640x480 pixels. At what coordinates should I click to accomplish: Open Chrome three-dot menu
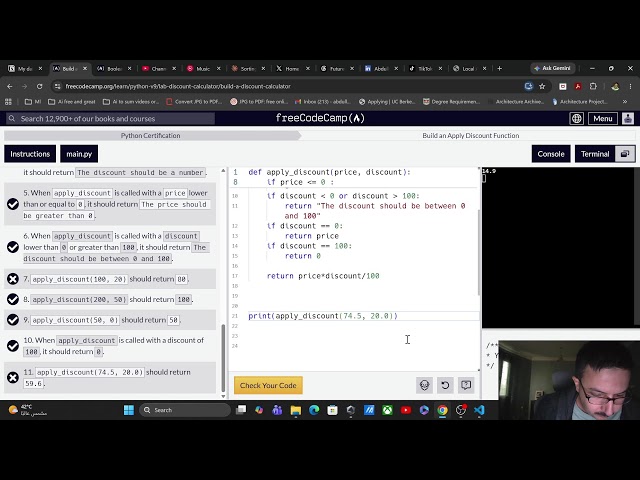631,86
